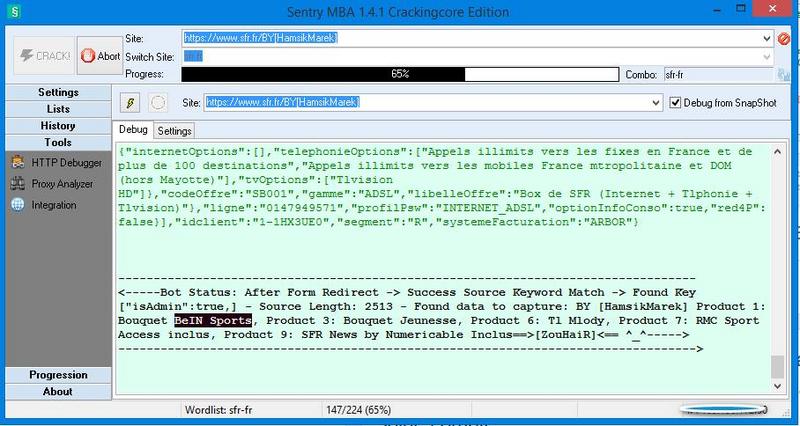The height and width of the screenshot is (426, 800).
Task: Click the lightning bolt debugger start icon
Action: pyautogui.click(x=130, y=103)
